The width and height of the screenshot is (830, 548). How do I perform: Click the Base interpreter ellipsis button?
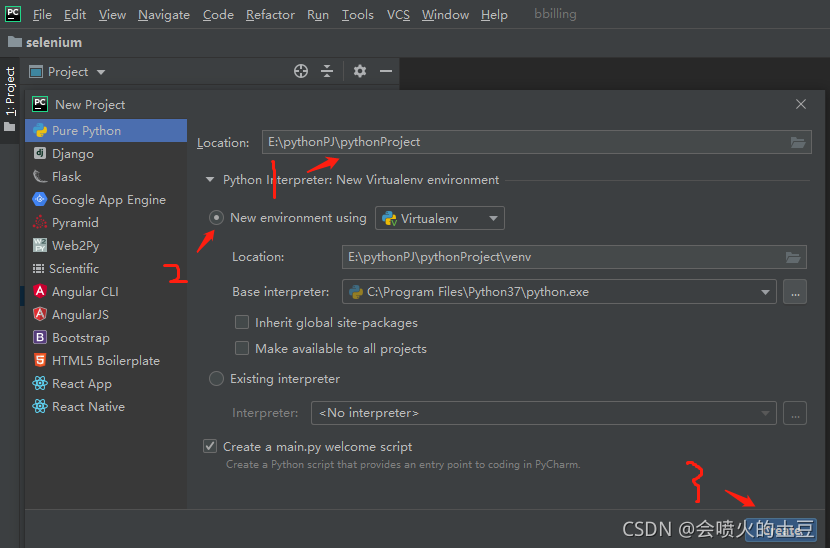[x=795, y=292]
